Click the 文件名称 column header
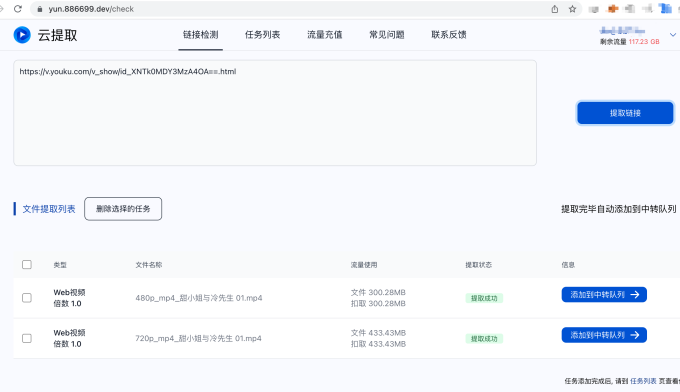Viewport: 680px width, 392px height. (x=149, y=265)
